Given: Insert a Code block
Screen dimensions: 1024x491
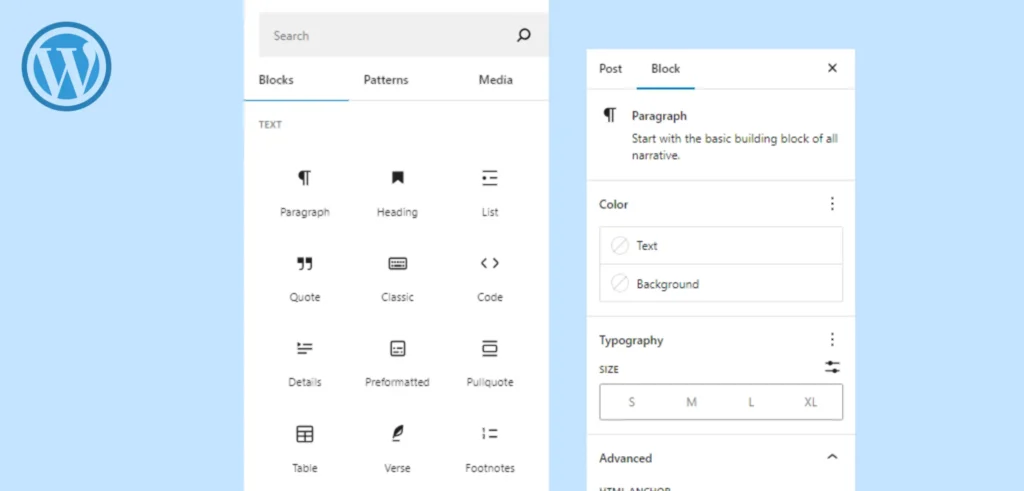Looking at the screenshot, I should pyautogui.click(x=490, y=278).
